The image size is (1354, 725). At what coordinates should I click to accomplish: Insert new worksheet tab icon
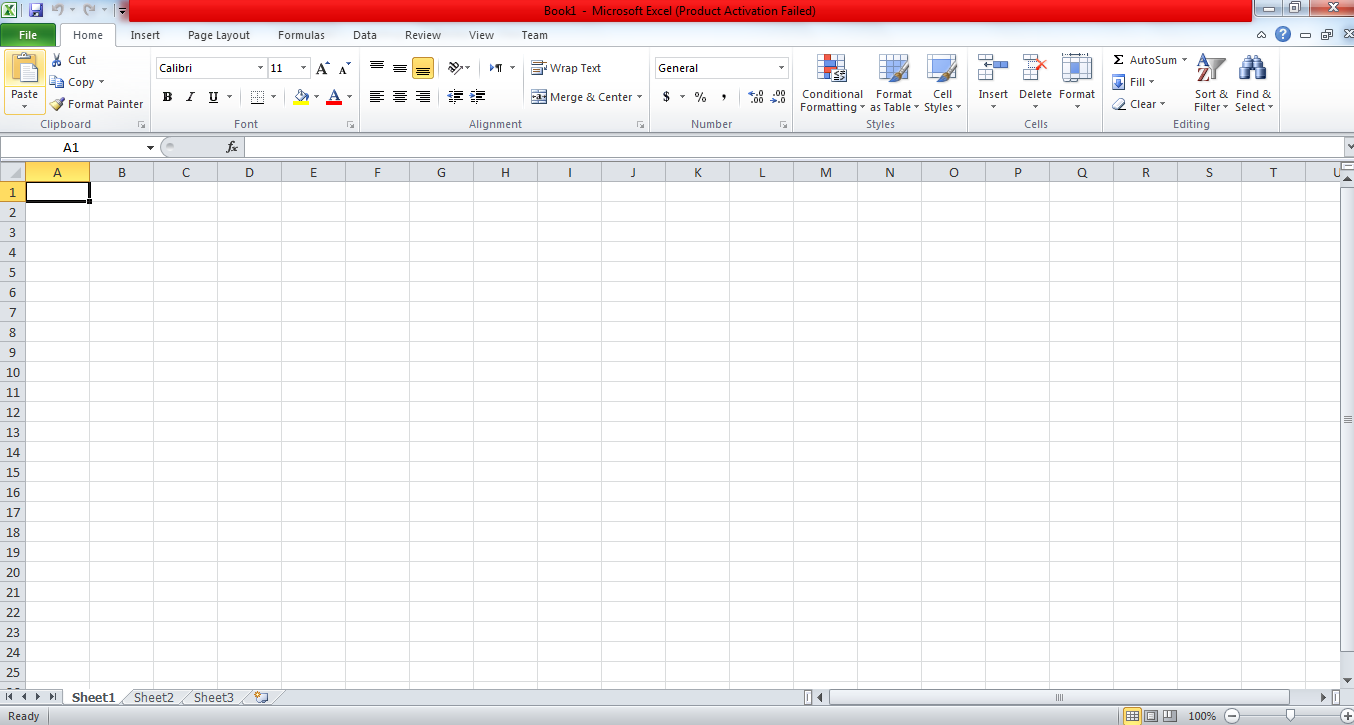(261, 697)
